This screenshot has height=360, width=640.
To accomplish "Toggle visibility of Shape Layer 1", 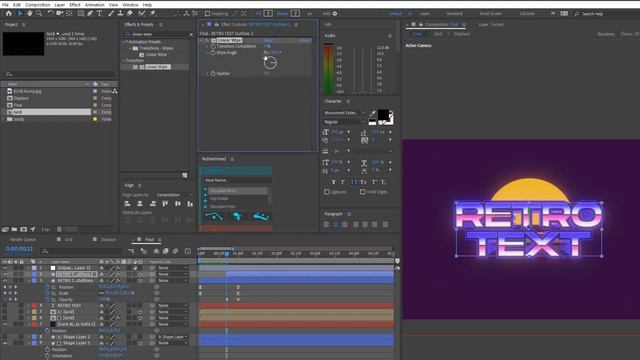I will [5, 343].
